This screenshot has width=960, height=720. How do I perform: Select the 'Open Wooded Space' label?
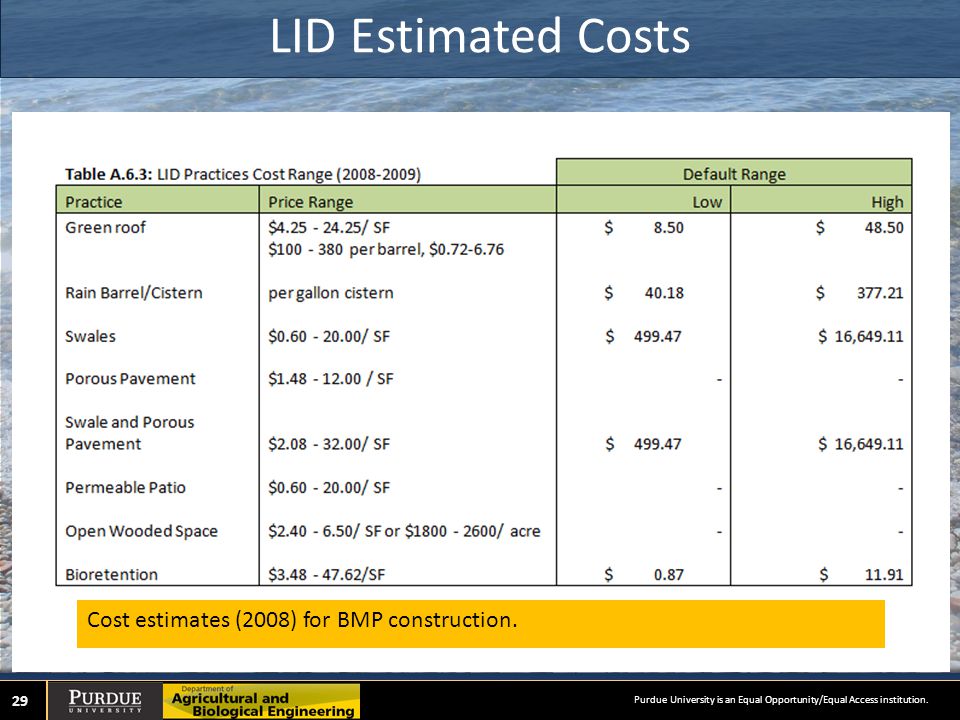[141, 531]
